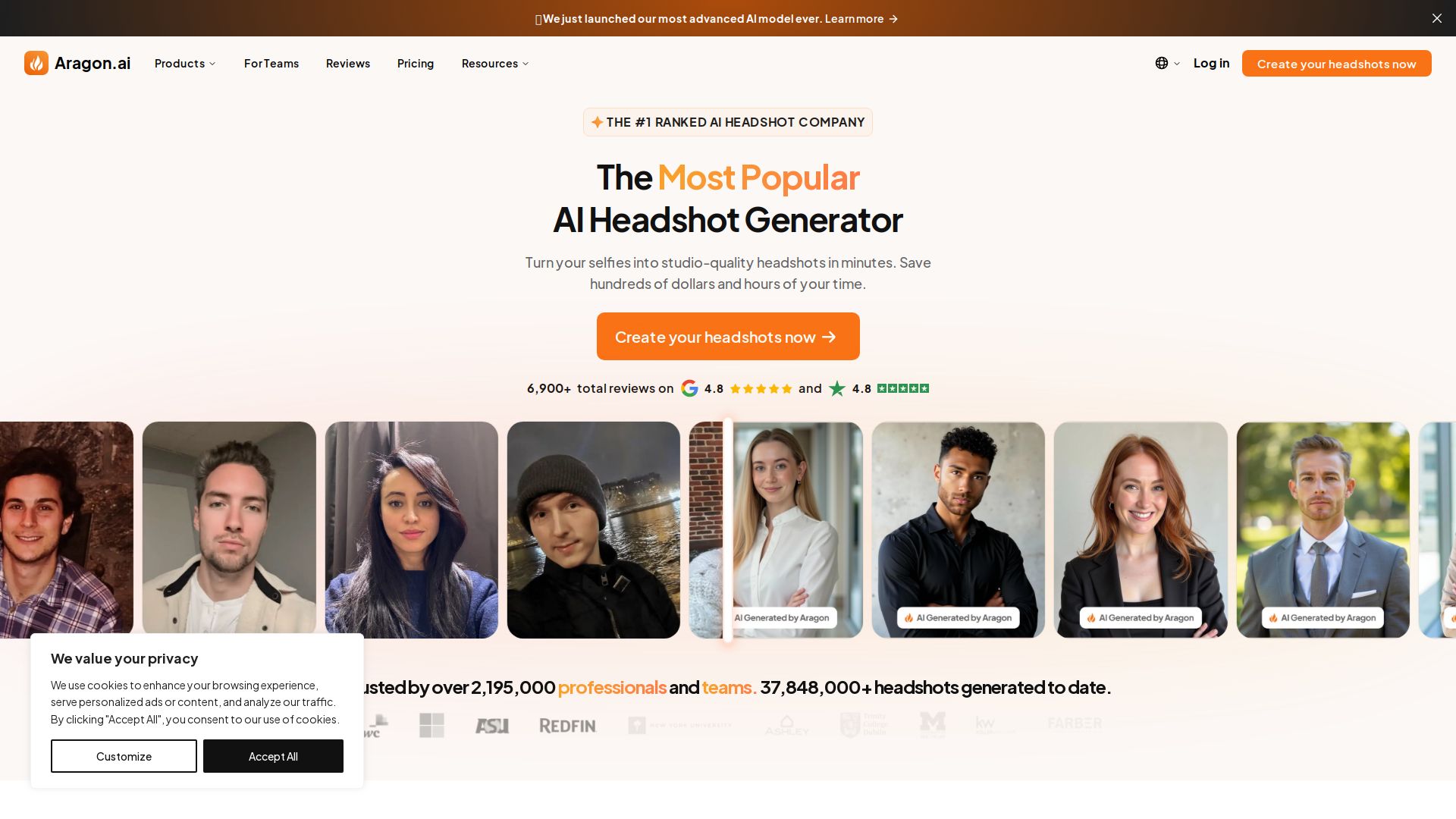The width and height of the screenshot is (1456, 819).
Task: Open the Reviews nav link
Action: [x=348, y=64]
